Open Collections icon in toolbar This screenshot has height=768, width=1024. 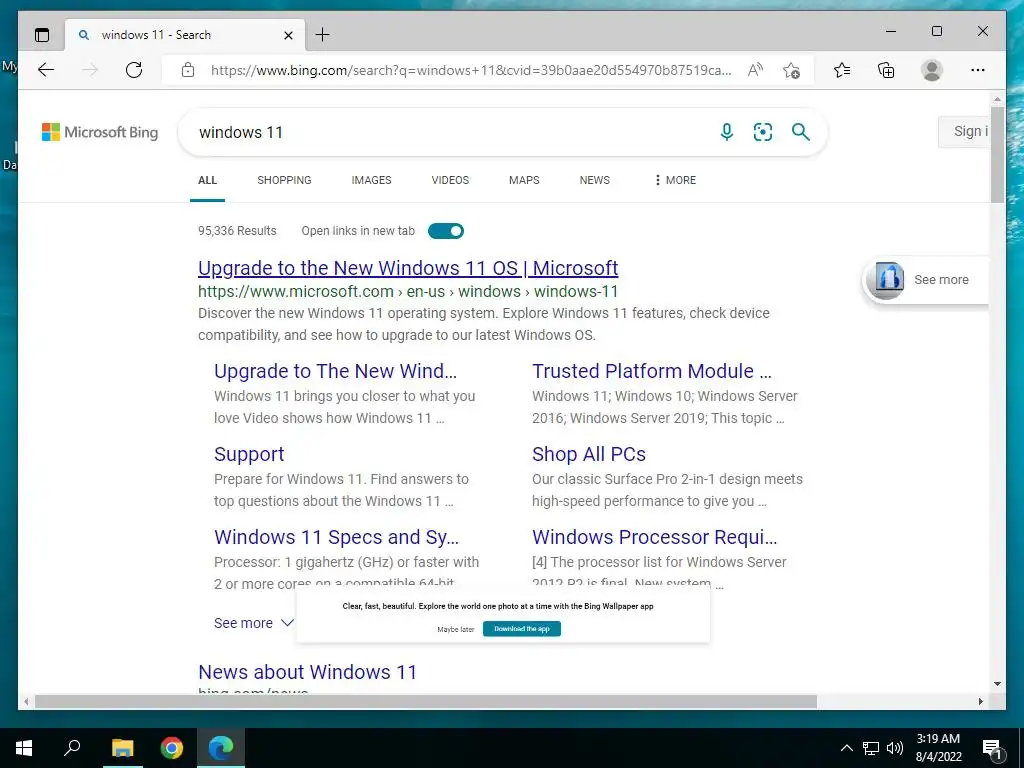click(886, 70)
